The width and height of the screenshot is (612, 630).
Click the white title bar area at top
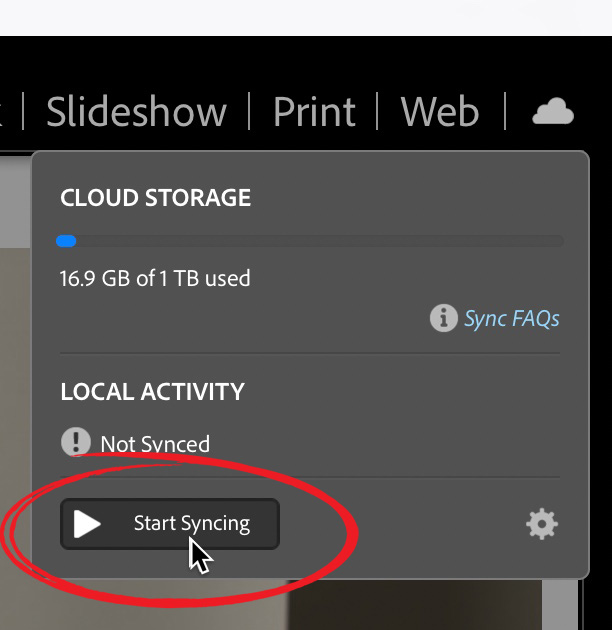[306, 18]
